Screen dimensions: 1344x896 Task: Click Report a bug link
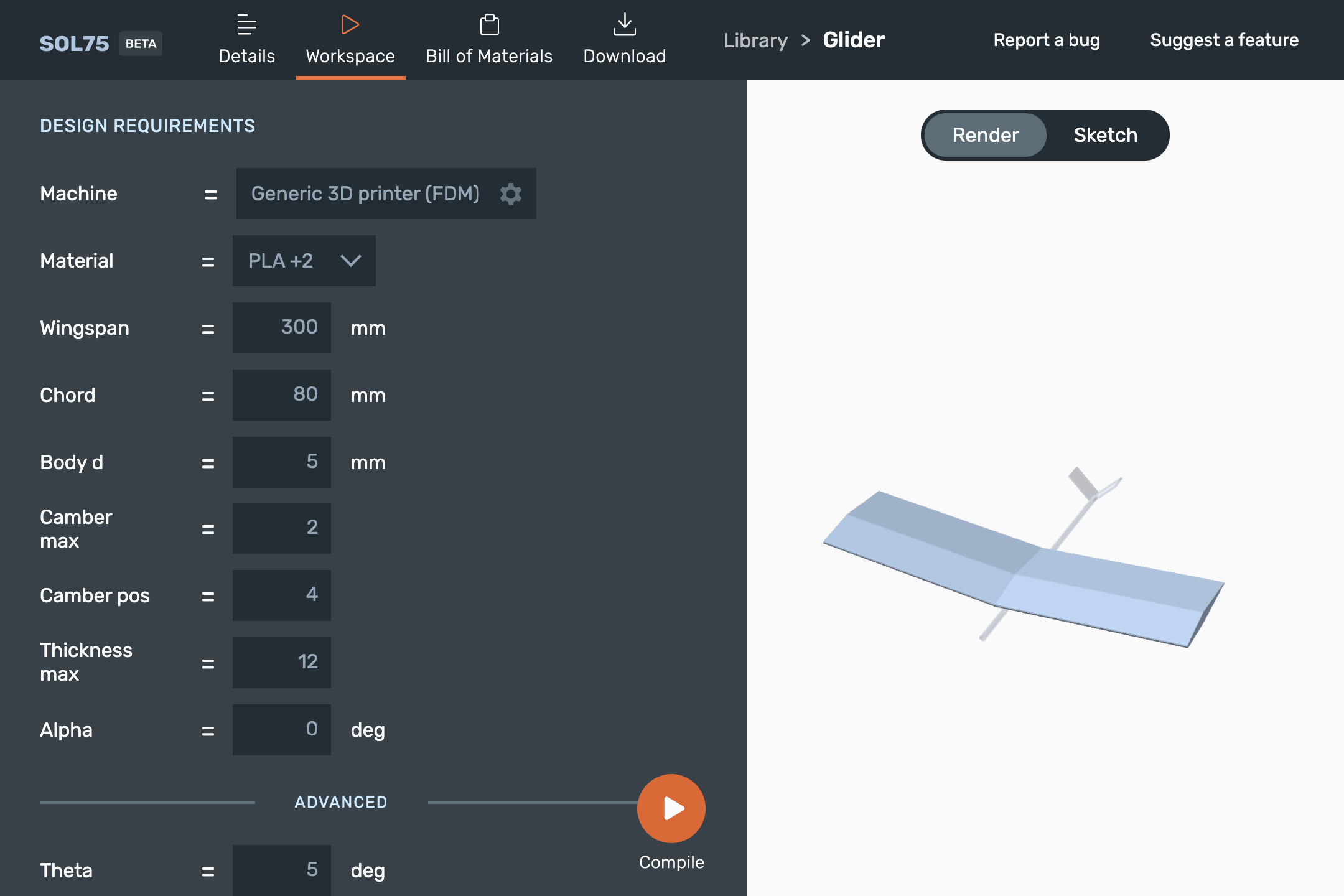point(1047,40)
